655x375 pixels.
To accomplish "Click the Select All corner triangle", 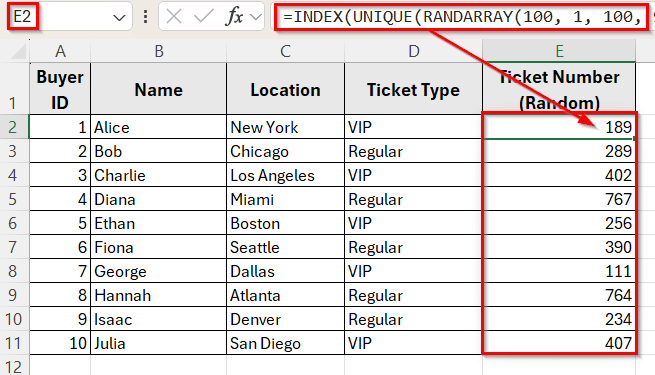I will pyautogui.click(x=18, y=51).
